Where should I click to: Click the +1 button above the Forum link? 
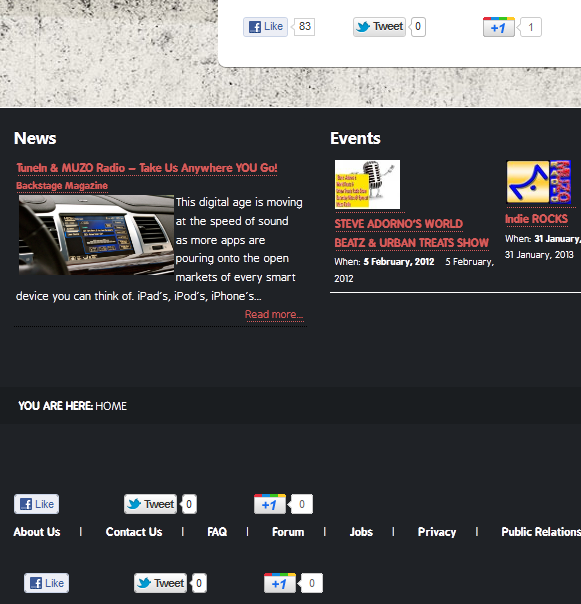(270, 504)
